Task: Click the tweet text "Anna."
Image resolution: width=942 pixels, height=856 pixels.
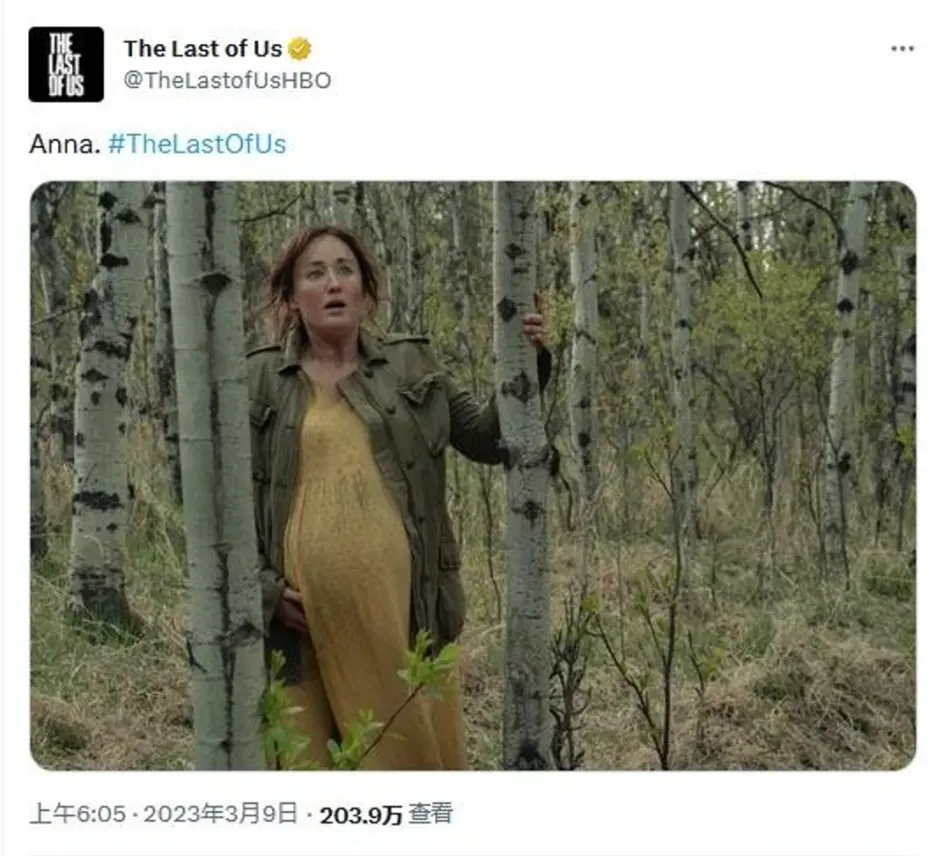Action: [x=65, y=144]
